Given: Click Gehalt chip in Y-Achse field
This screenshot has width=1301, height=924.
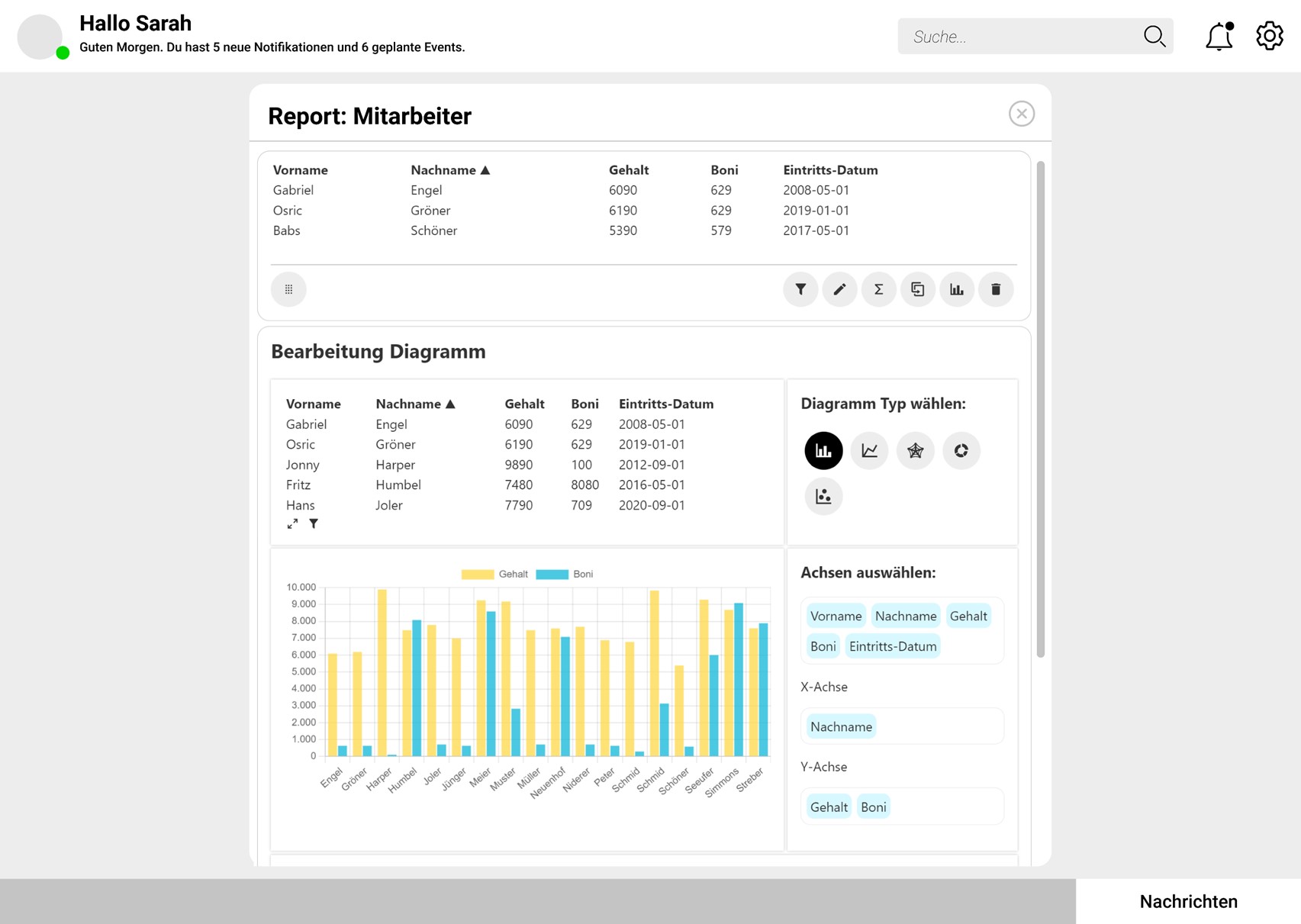Looking at the screenshot, I should coord(829,806).
